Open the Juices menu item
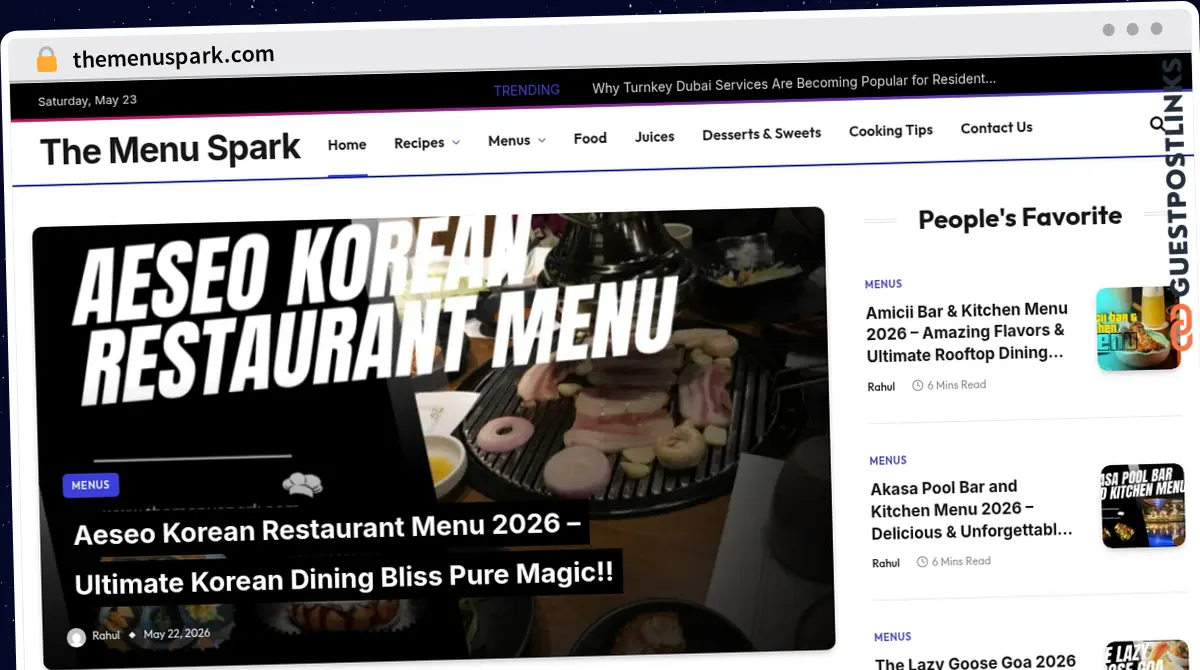 pyautogui.click(x=655, y=136)
